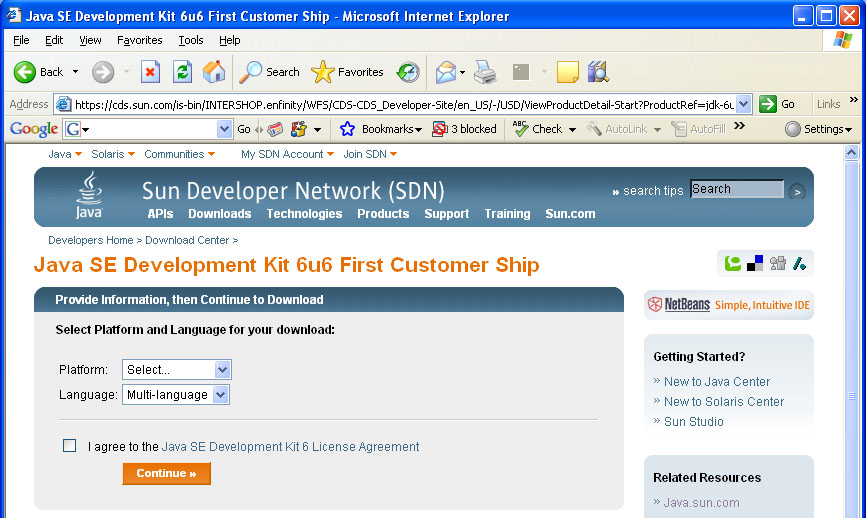This screenshot has width=866, height=518.
Task: Click the slashdot share icon
Action: (x=799, y=263)
